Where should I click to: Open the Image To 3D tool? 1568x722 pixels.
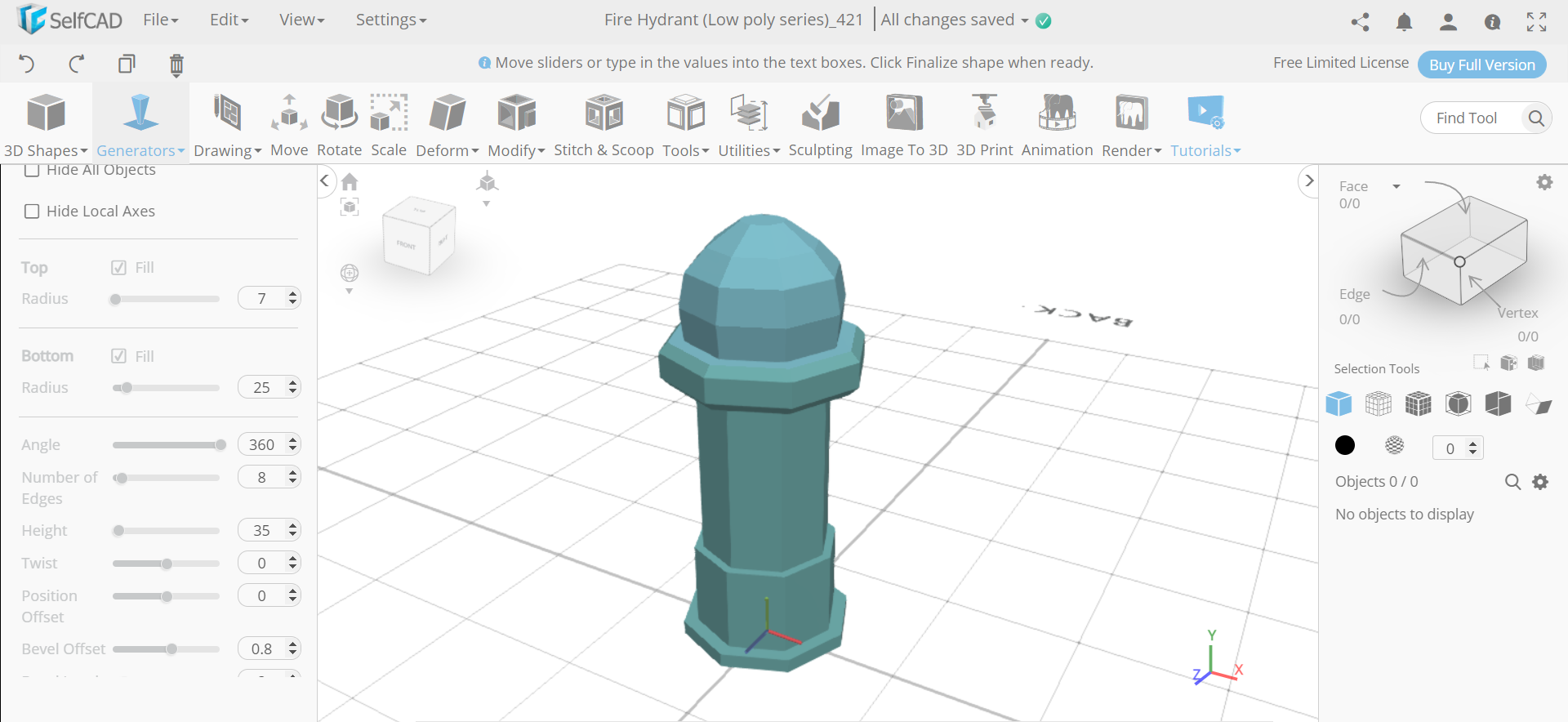pos(904,124)
